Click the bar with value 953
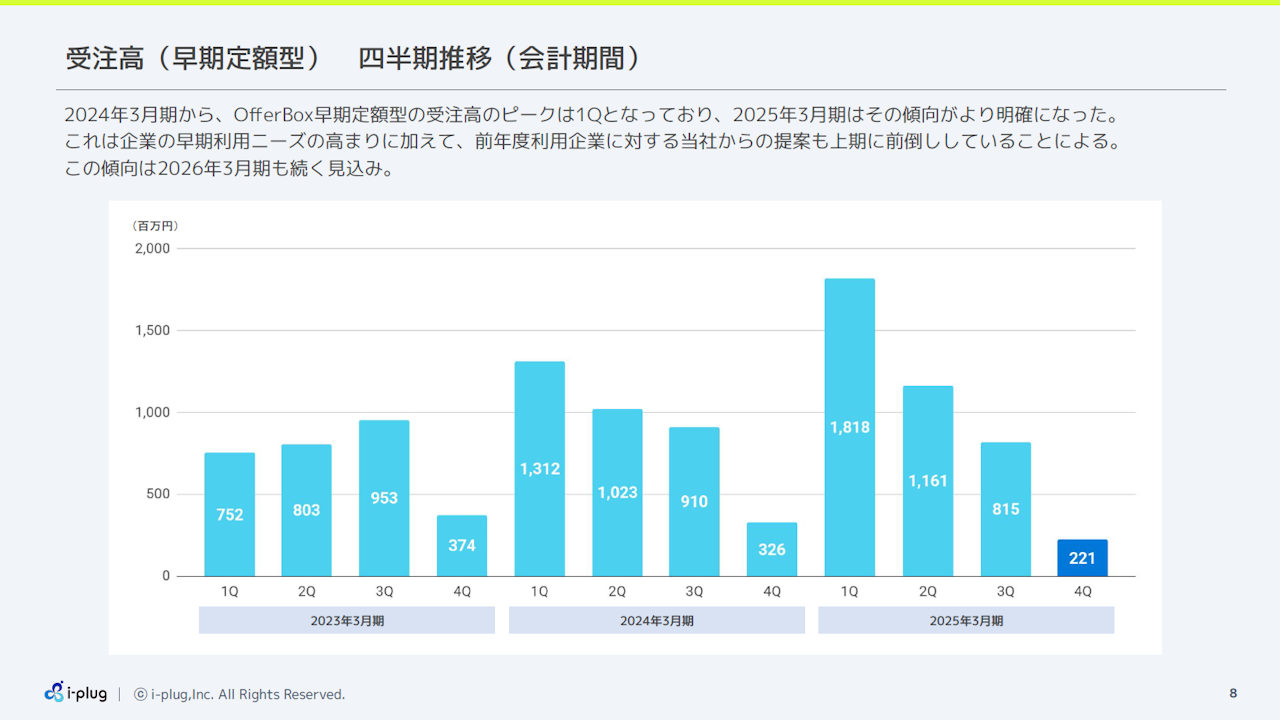 point(384,498)
